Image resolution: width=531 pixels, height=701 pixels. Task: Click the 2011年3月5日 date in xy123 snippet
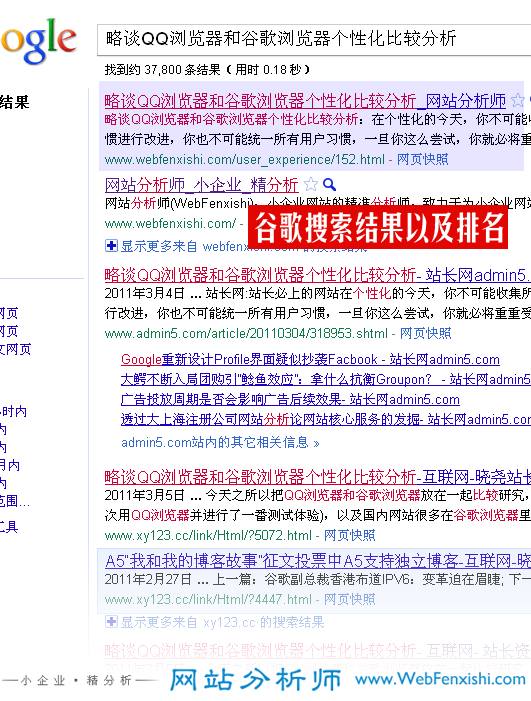pyautogui.click(x=144, y=495)
